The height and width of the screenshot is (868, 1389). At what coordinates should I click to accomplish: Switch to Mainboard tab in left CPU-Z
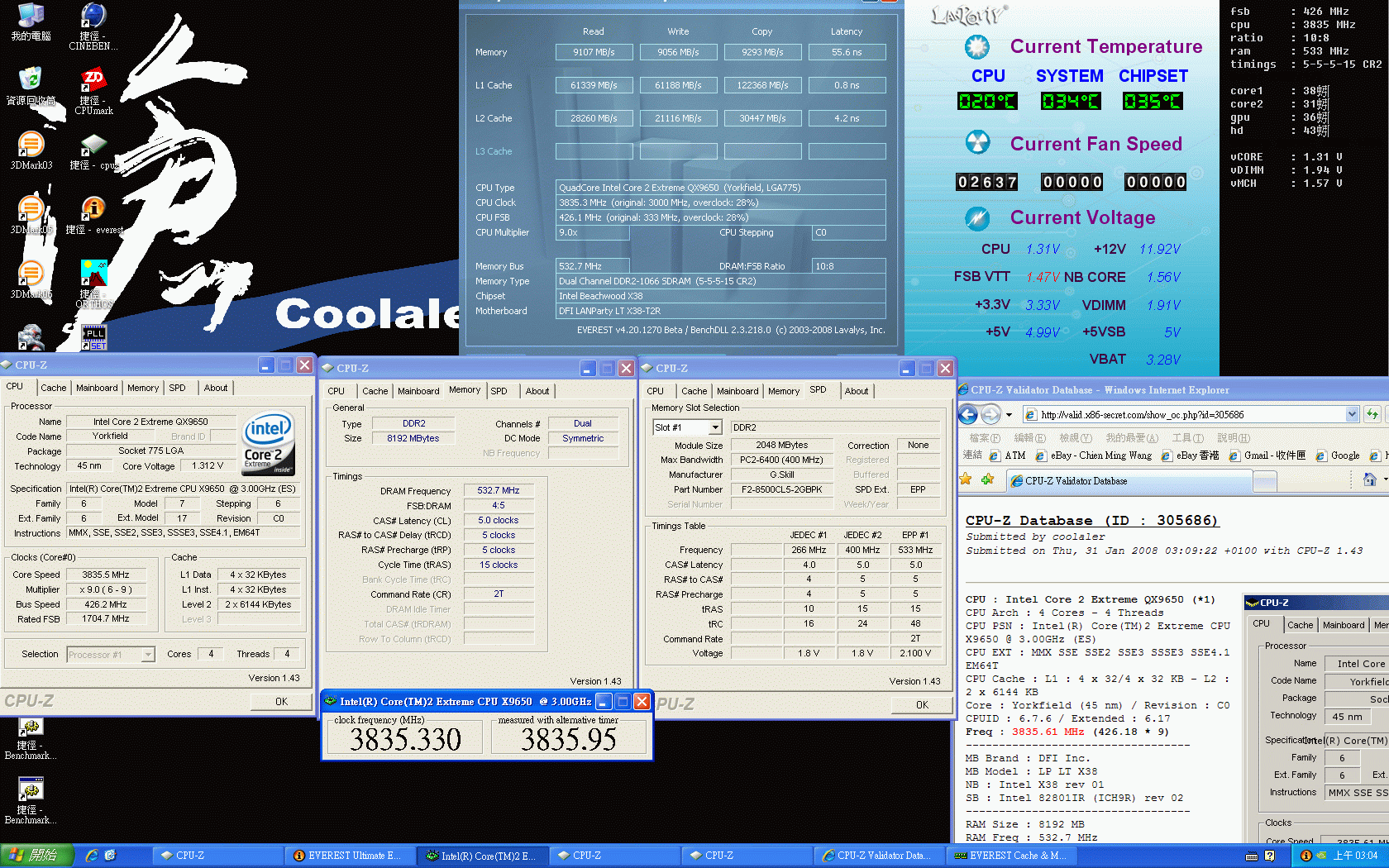[x=97, y=388]
